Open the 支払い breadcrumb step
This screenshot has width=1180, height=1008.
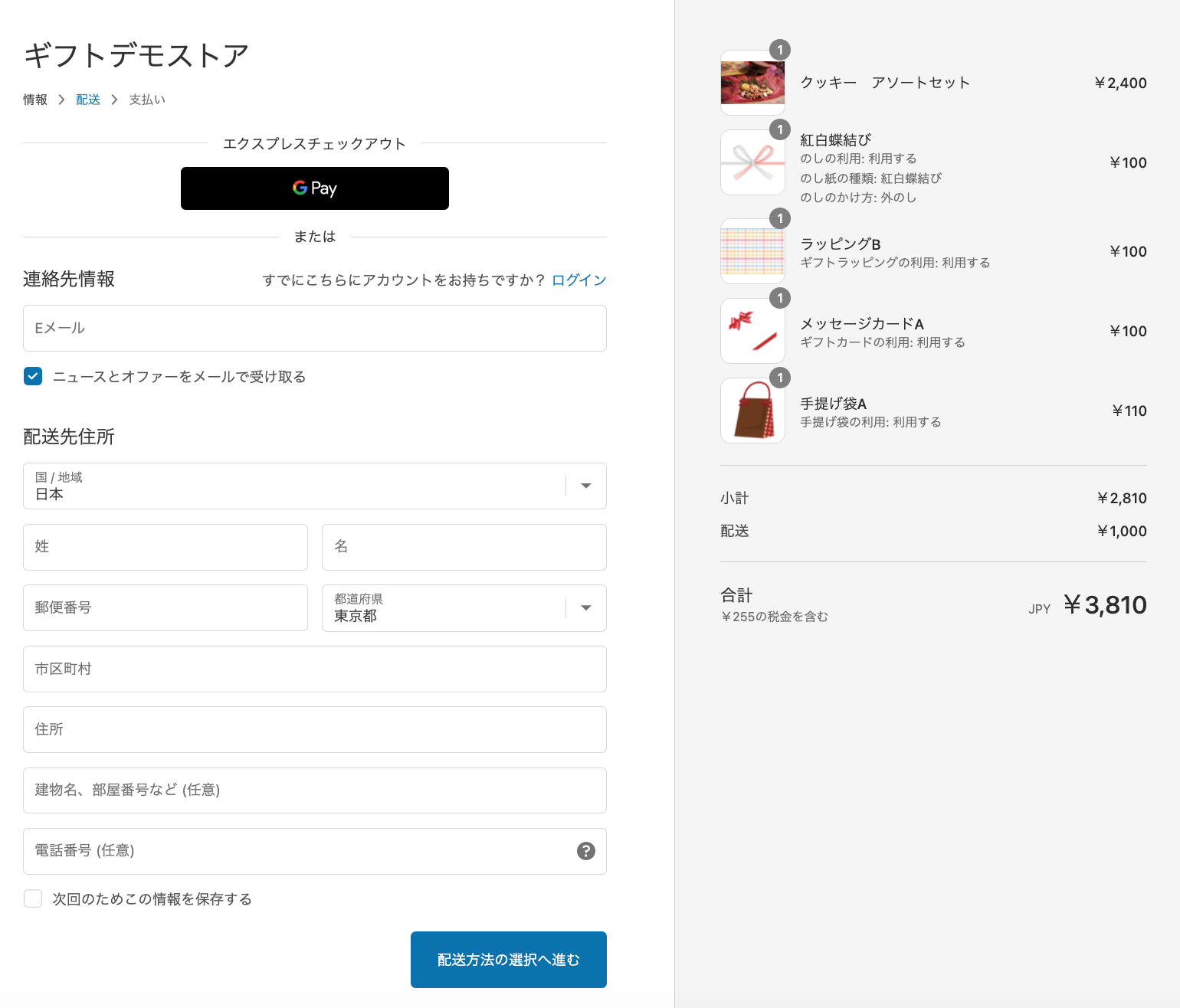click(147, 100)
